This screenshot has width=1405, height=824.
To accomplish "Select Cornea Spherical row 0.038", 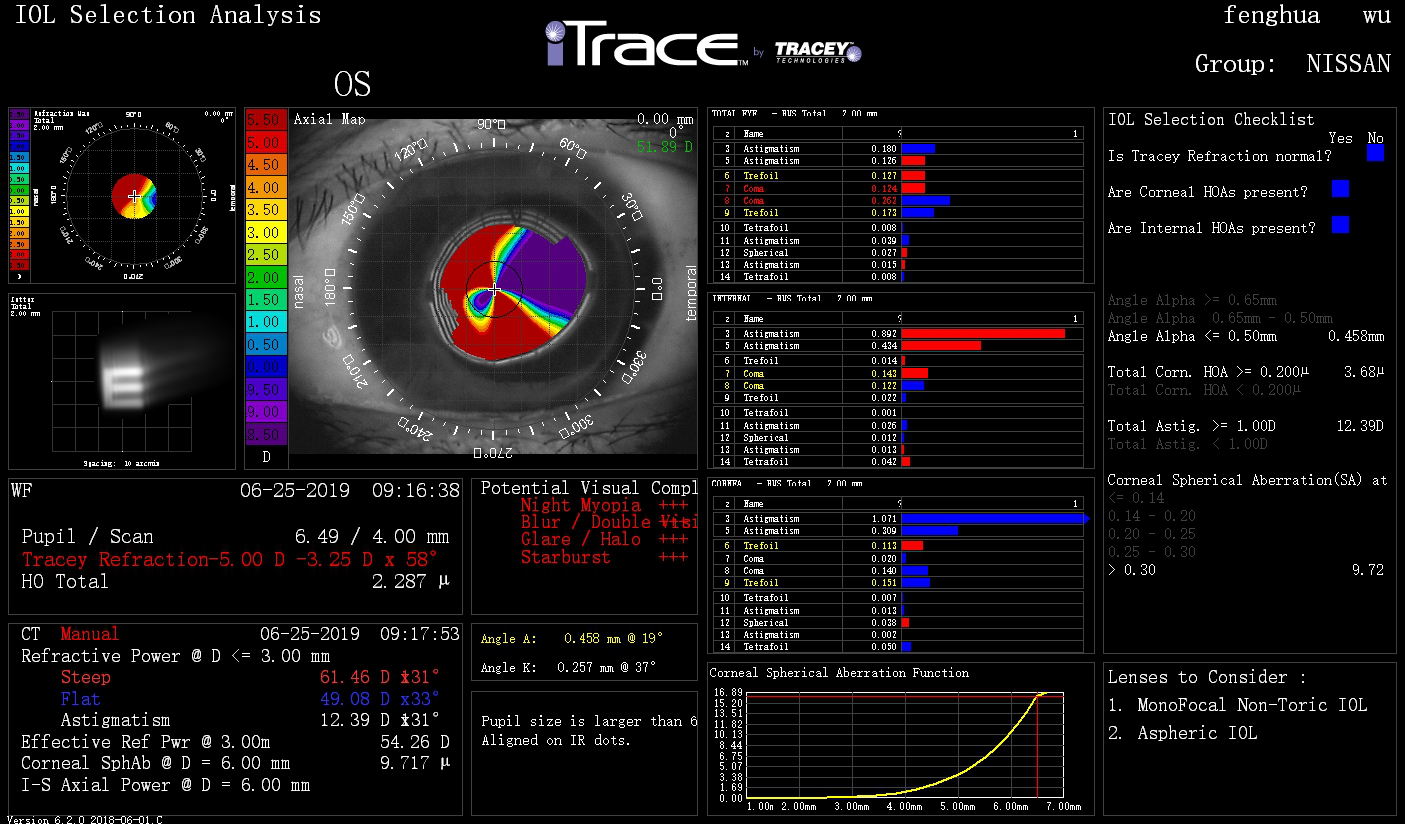I will 897,622.
